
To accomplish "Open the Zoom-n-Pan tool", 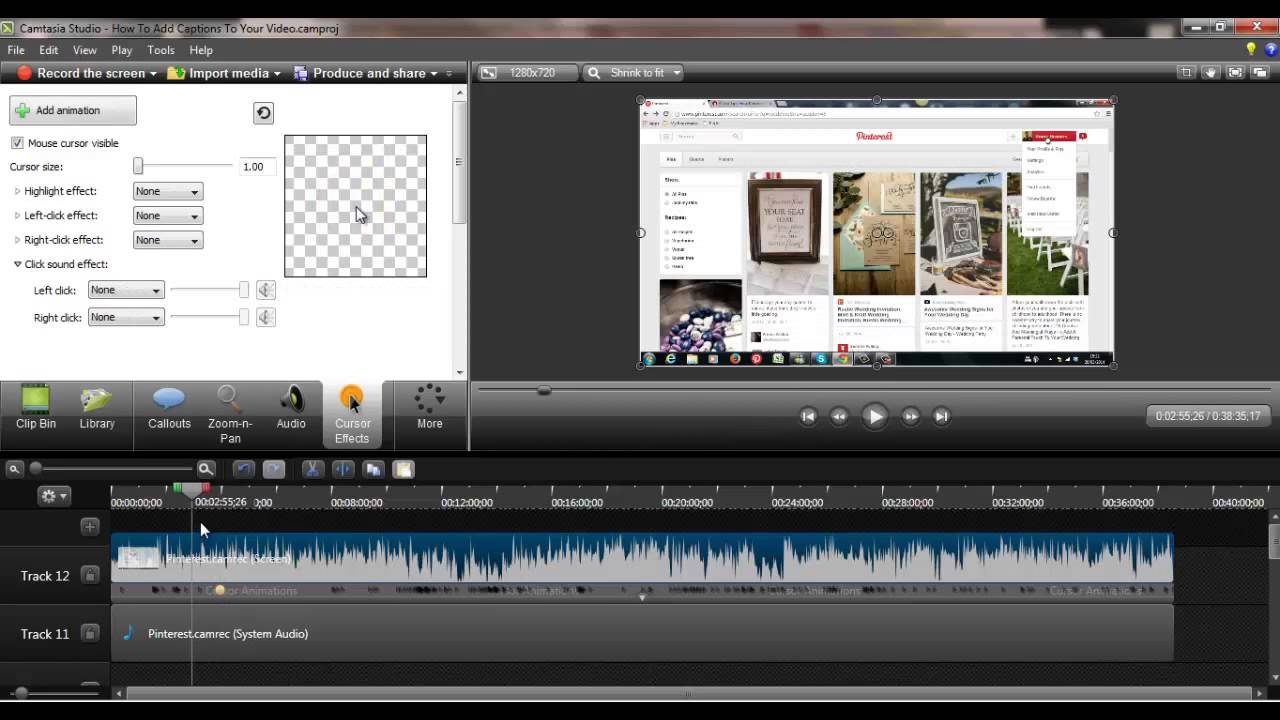I will click(230, 414).
